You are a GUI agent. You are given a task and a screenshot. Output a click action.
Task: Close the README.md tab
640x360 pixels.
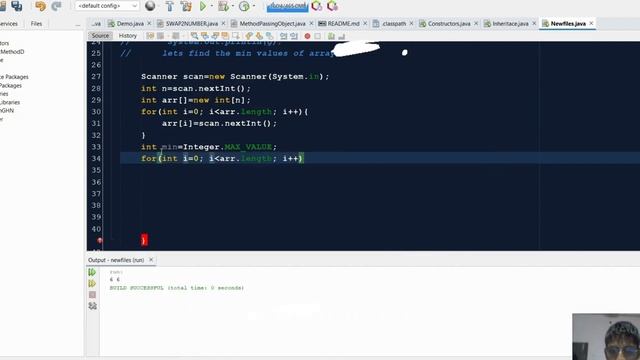coord(365,24)
